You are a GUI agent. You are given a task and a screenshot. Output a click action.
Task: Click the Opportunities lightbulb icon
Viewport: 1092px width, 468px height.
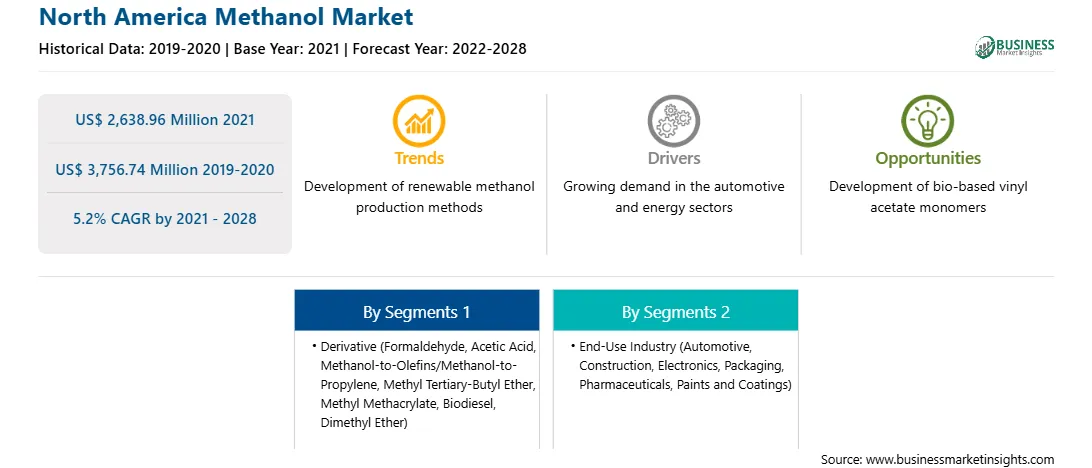coord(928,120)
